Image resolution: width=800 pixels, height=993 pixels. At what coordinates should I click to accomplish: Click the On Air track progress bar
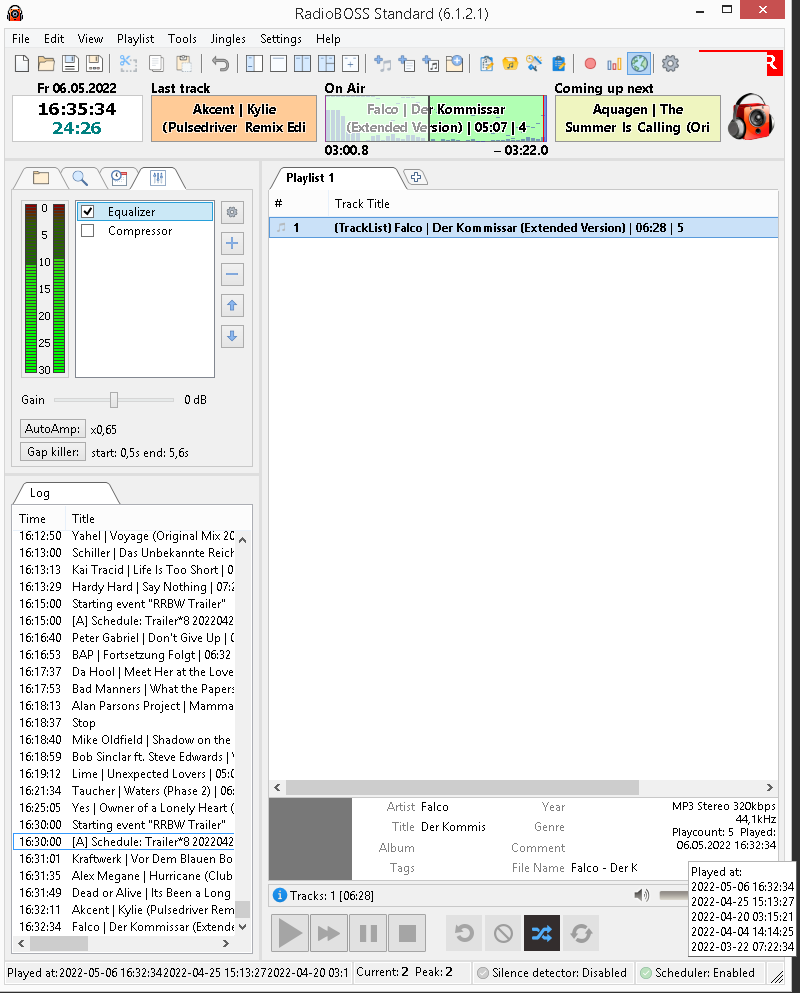coord(436,118)
